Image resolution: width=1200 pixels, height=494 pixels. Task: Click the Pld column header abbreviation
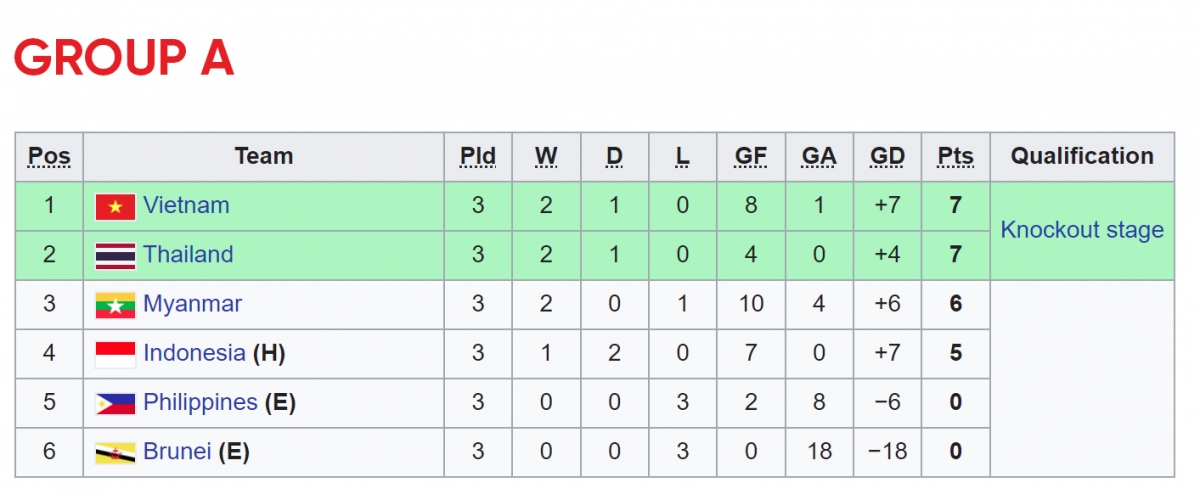tap(478, 156)
